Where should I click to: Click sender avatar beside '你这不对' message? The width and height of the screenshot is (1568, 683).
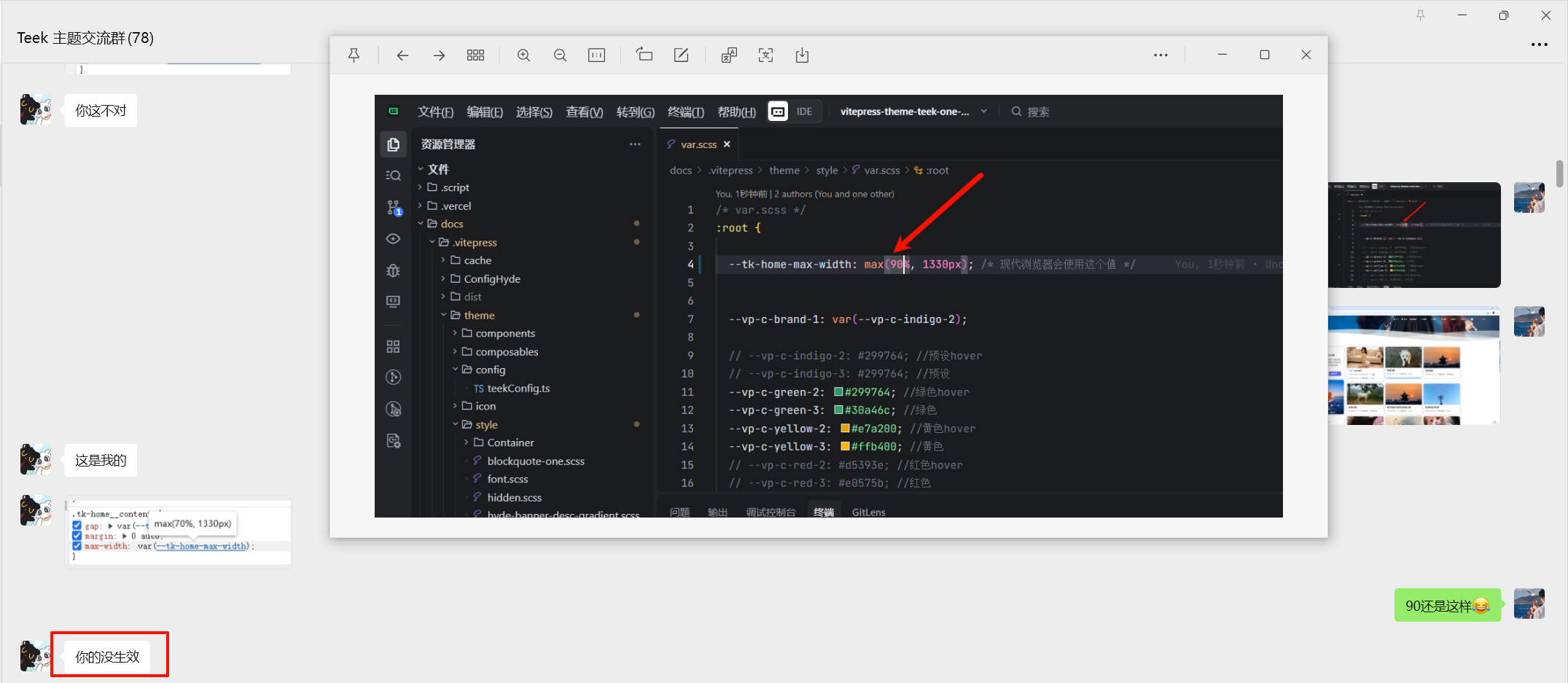(36, 110)
